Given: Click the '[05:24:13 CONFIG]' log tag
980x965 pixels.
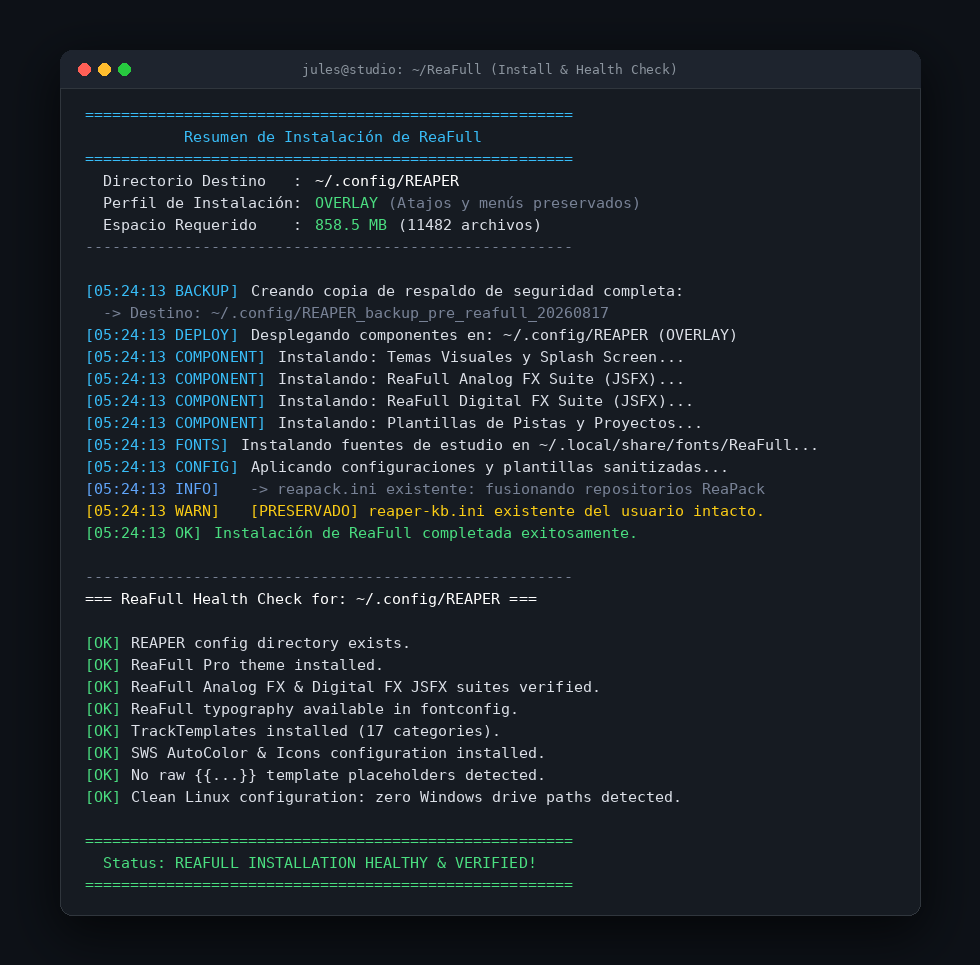Looking at the screenshot, I should point(162,467).
